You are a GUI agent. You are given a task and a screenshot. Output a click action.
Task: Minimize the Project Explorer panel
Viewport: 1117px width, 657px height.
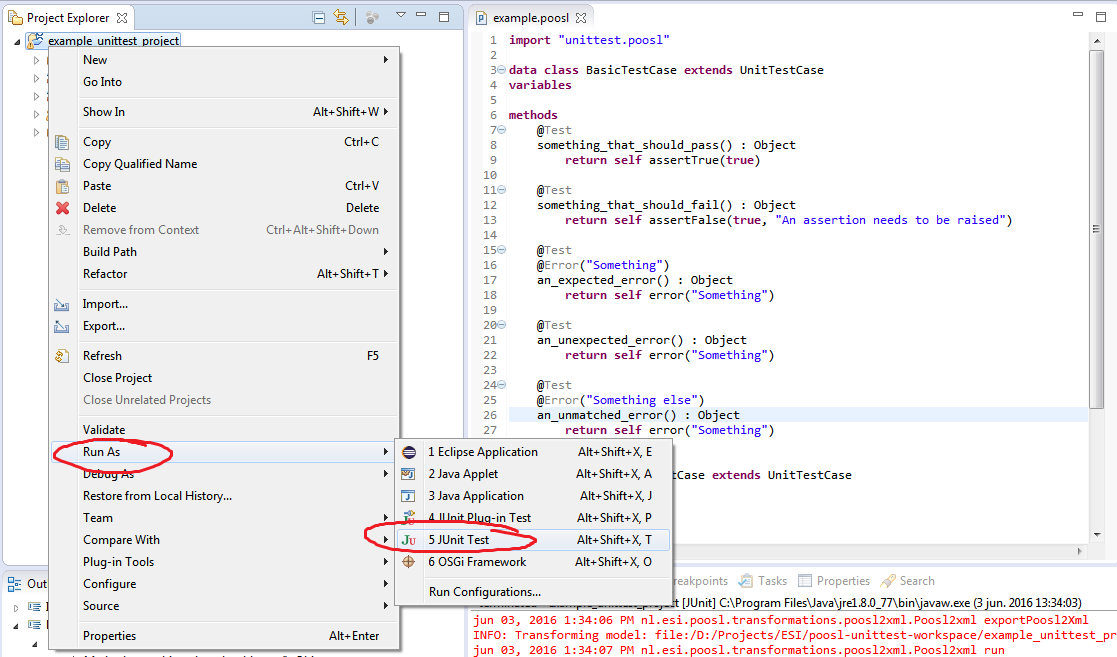pos(421,15)
